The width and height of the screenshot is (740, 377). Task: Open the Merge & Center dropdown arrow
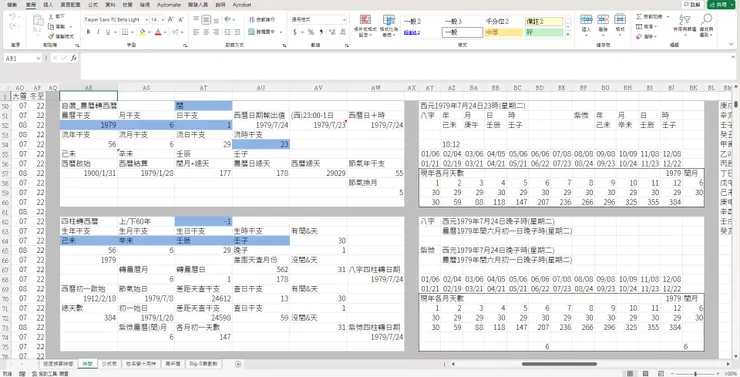(281, 32)
